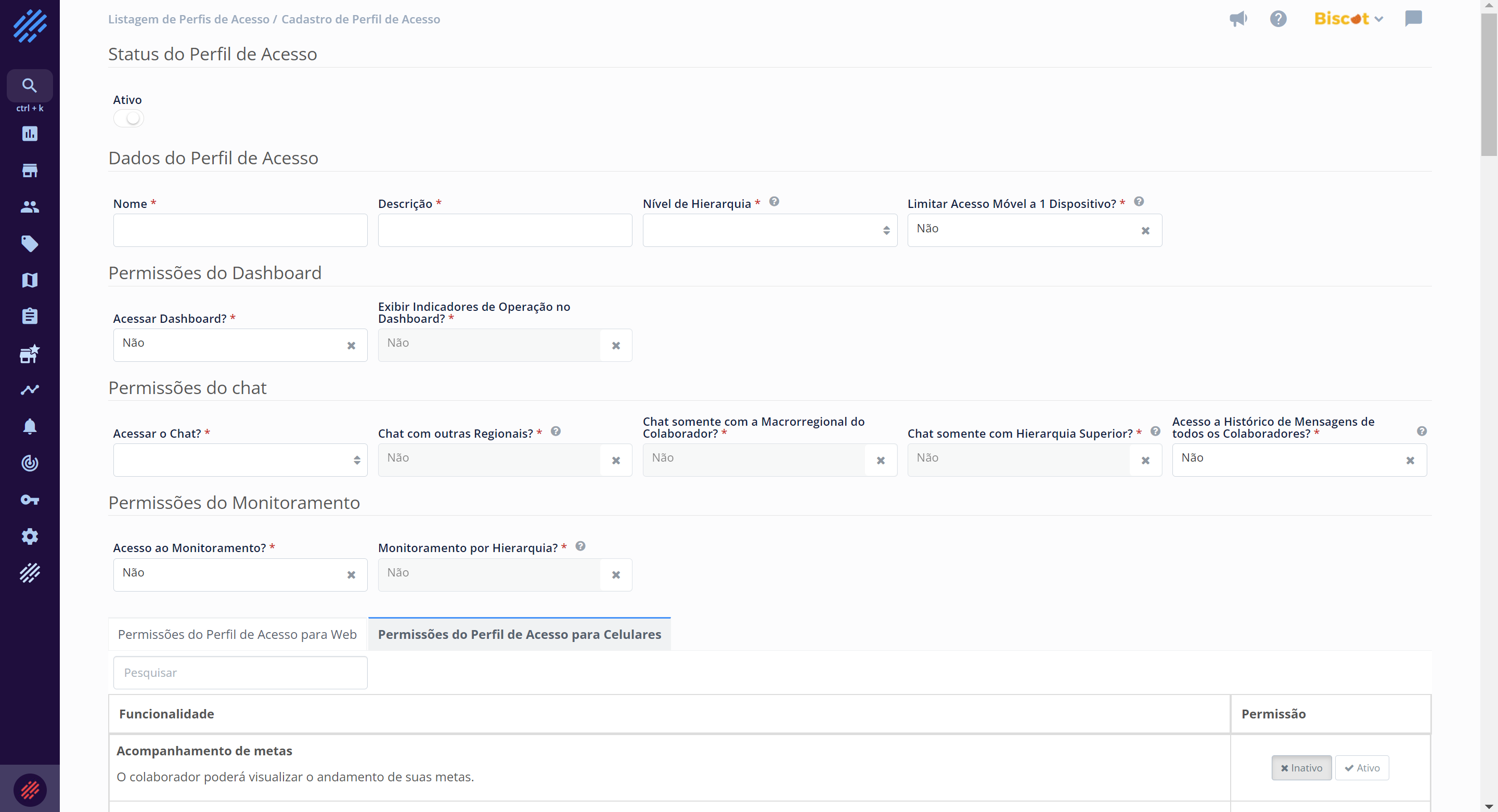Clear the Acessar Dashboard selection
This screenshot has height=812, width=1498.
click(351, 346)
